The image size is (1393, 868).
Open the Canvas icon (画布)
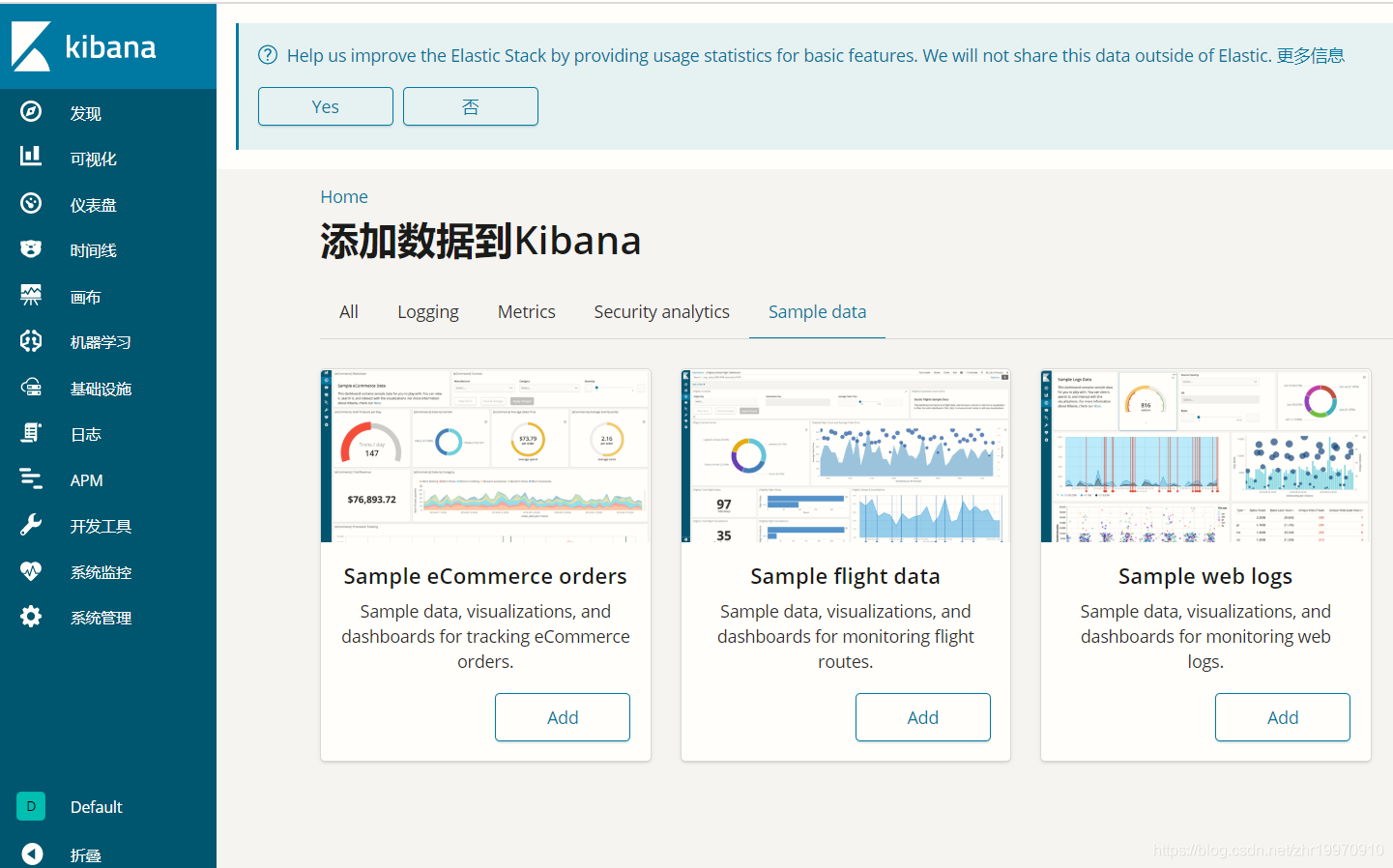[31, 296]
